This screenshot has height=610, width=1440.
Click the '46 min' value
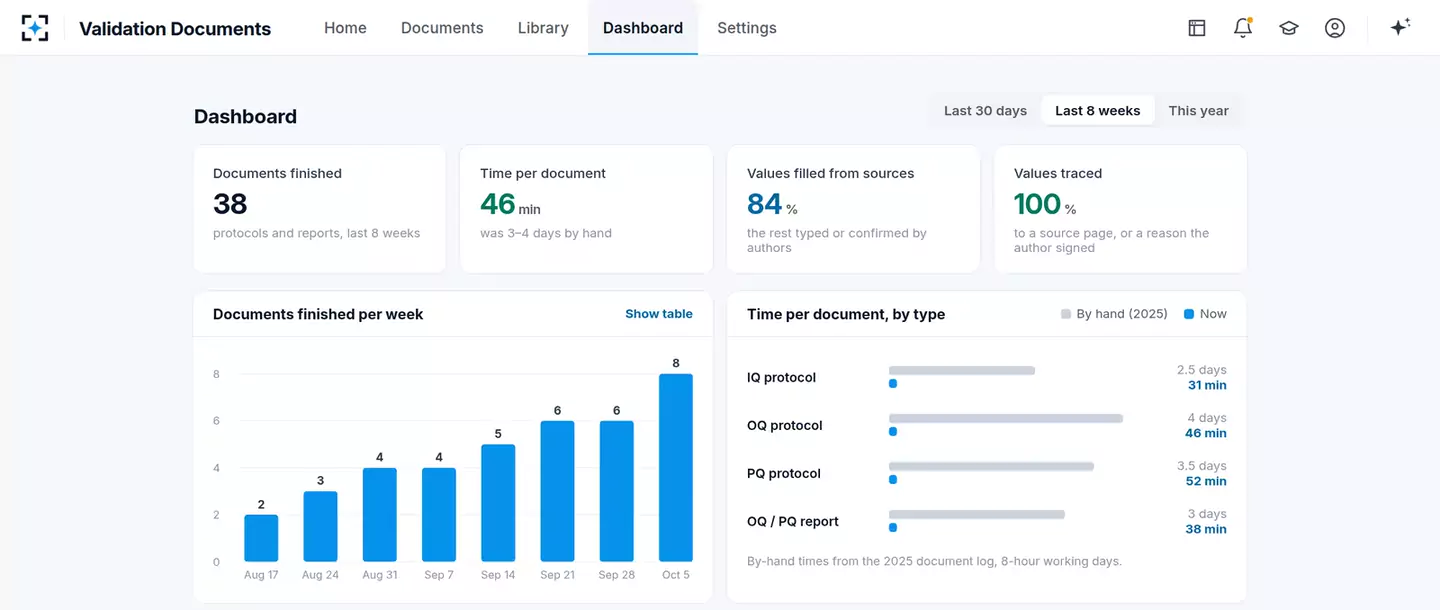510,204
